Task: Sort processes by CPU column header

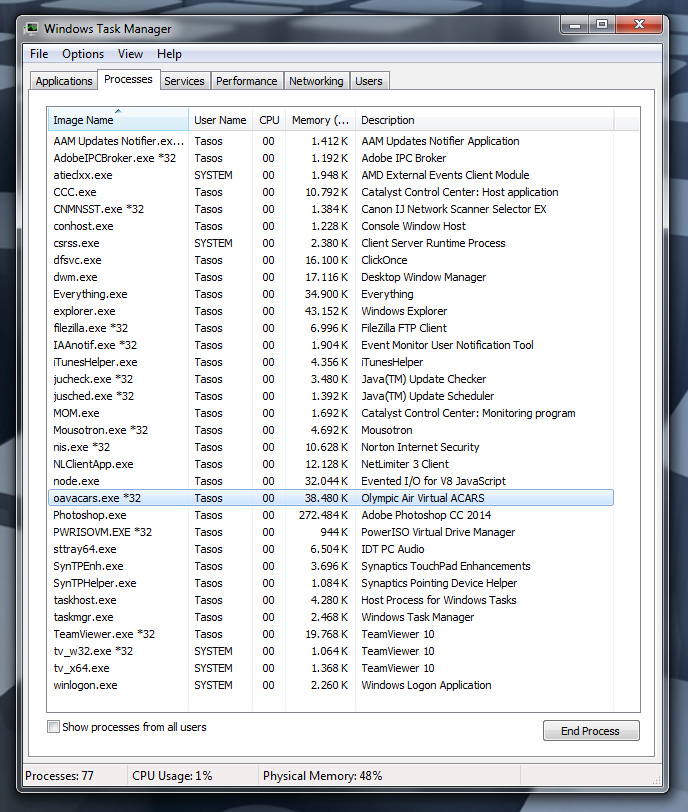Action: click(x=269, y=120)
